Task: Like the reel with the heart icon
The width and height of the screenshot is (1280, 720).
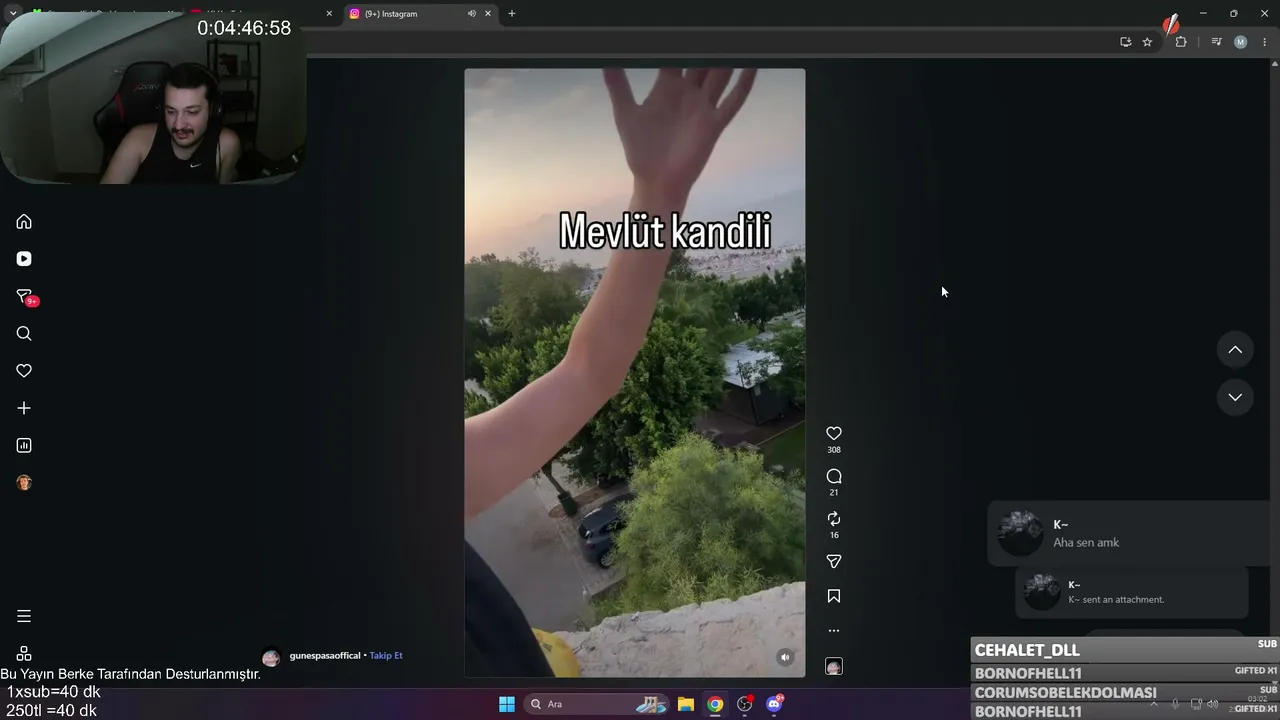Action: pyautogui.click(x=834, y=433)
